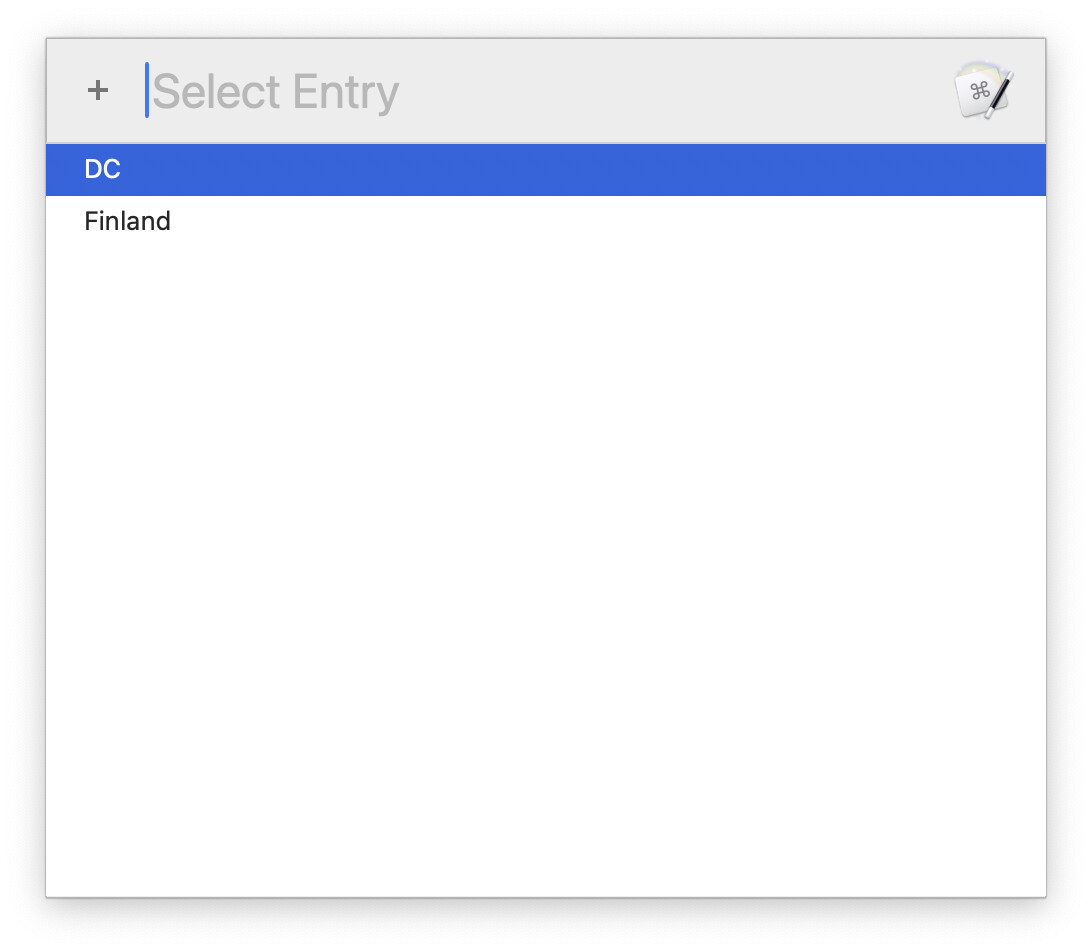Activate the Finland list item
This screenshot has width=1092, height=952.
pyautogui.click(x=546, y=221)
